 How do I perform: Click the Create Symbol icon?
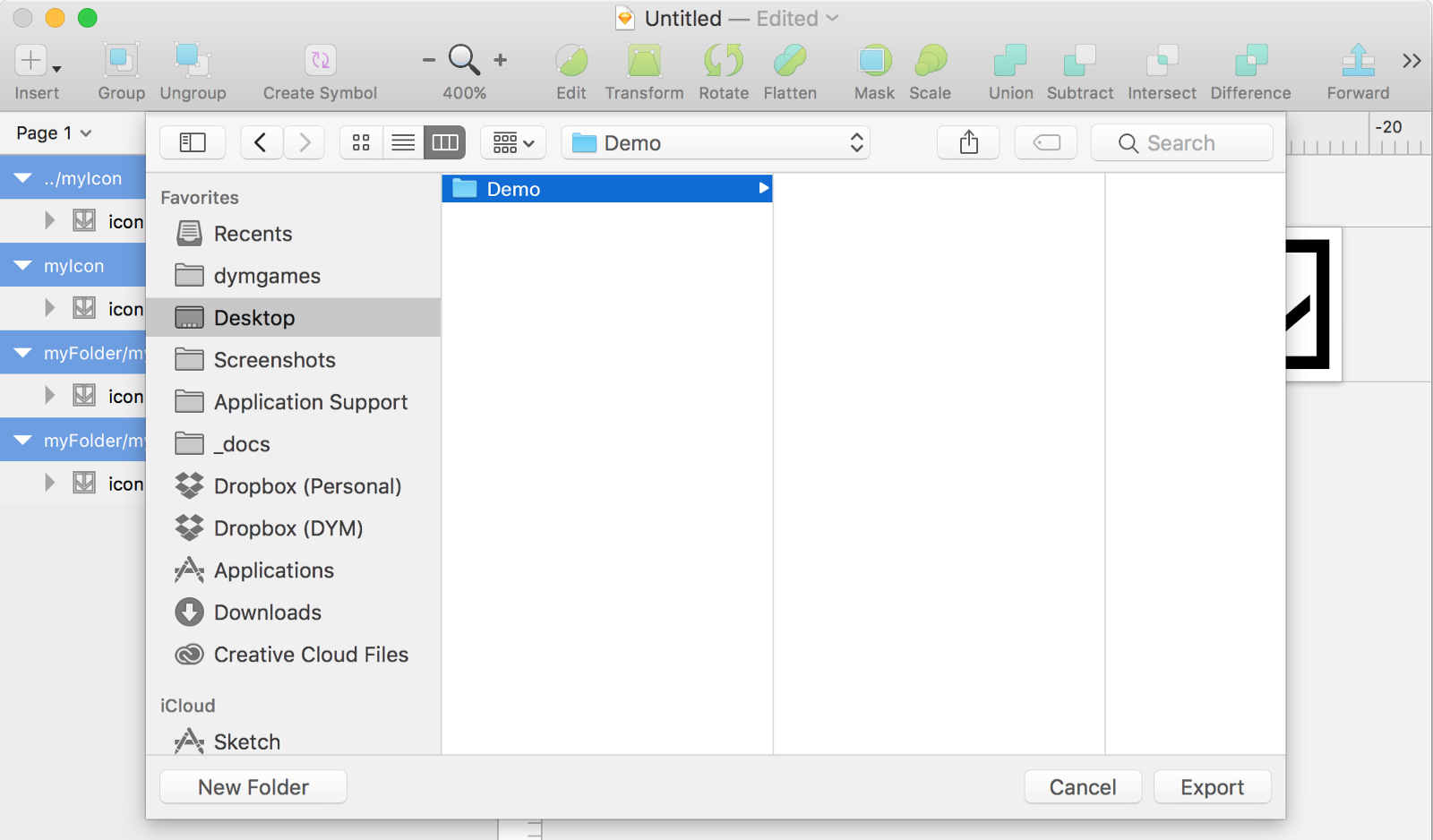(x=320, y=61)
